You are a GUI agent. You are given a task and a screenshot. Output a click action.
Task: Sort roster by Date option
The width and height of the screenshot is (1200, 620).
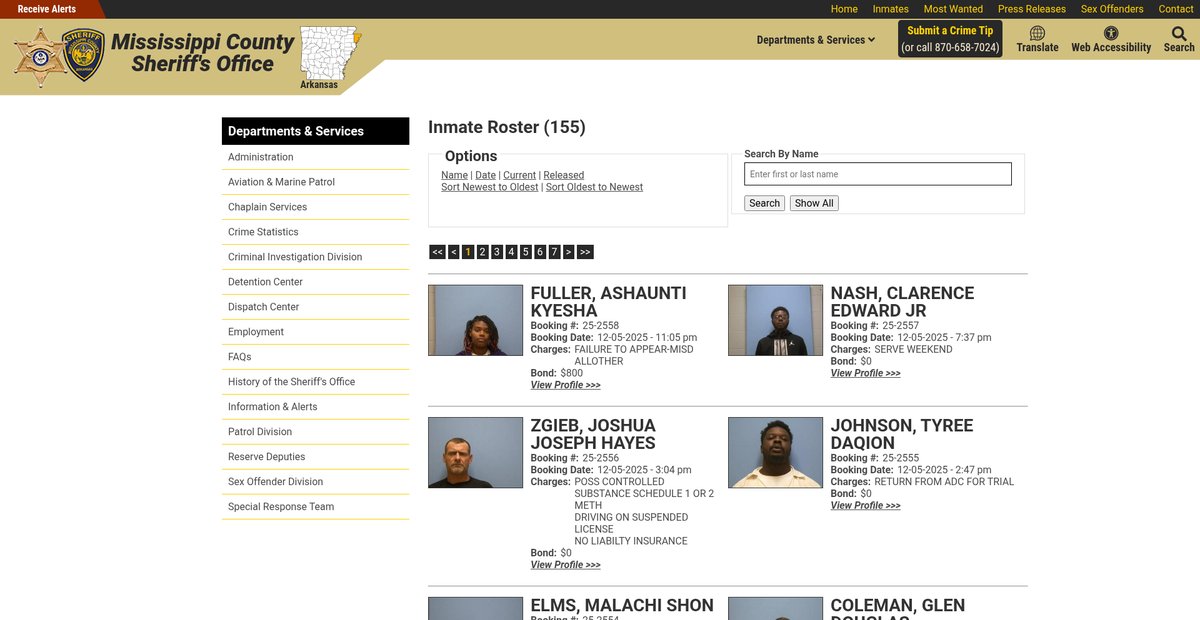tap(485, 175)
